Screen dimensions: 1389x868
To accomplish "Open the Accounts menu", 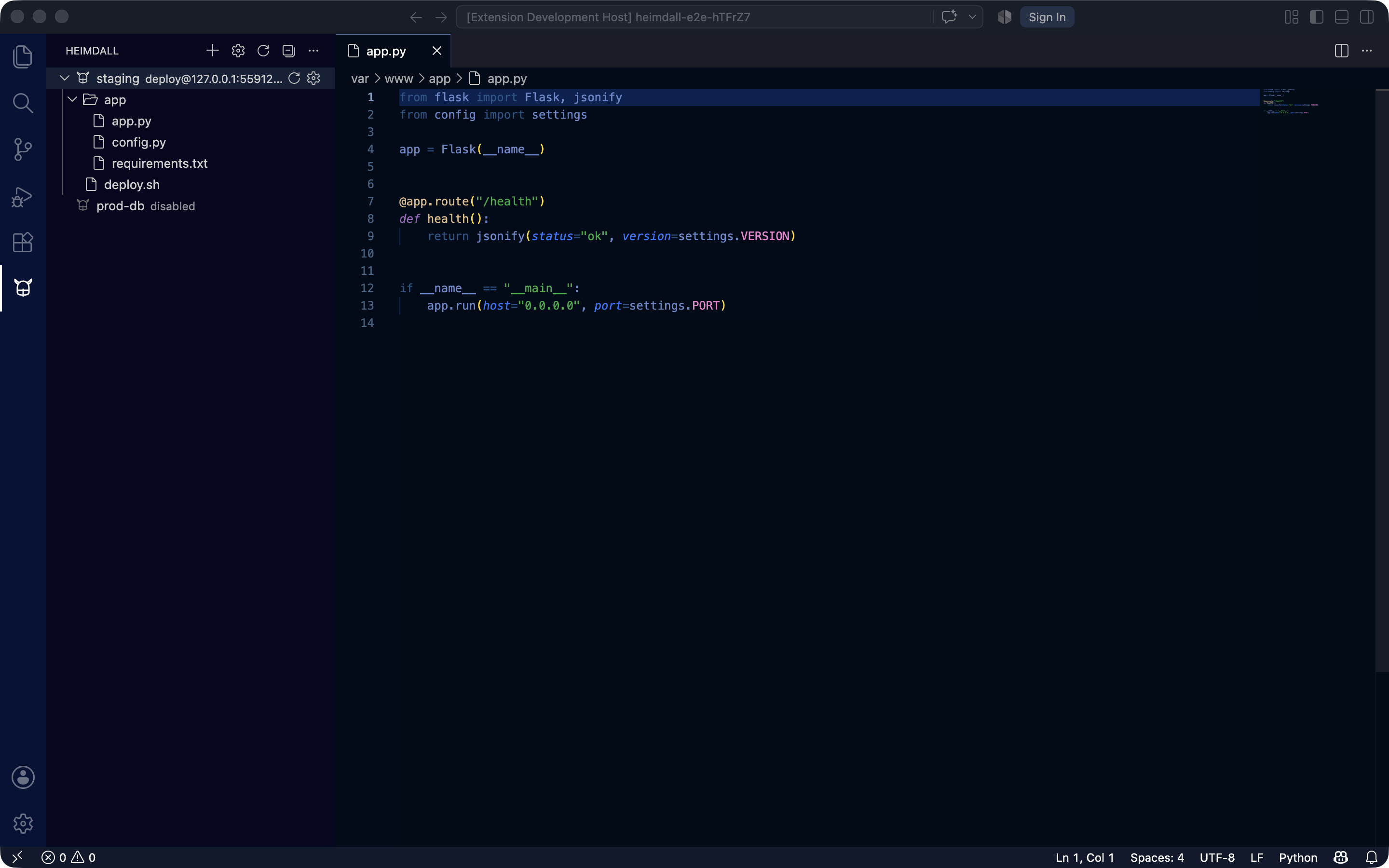I will point(23,777).
